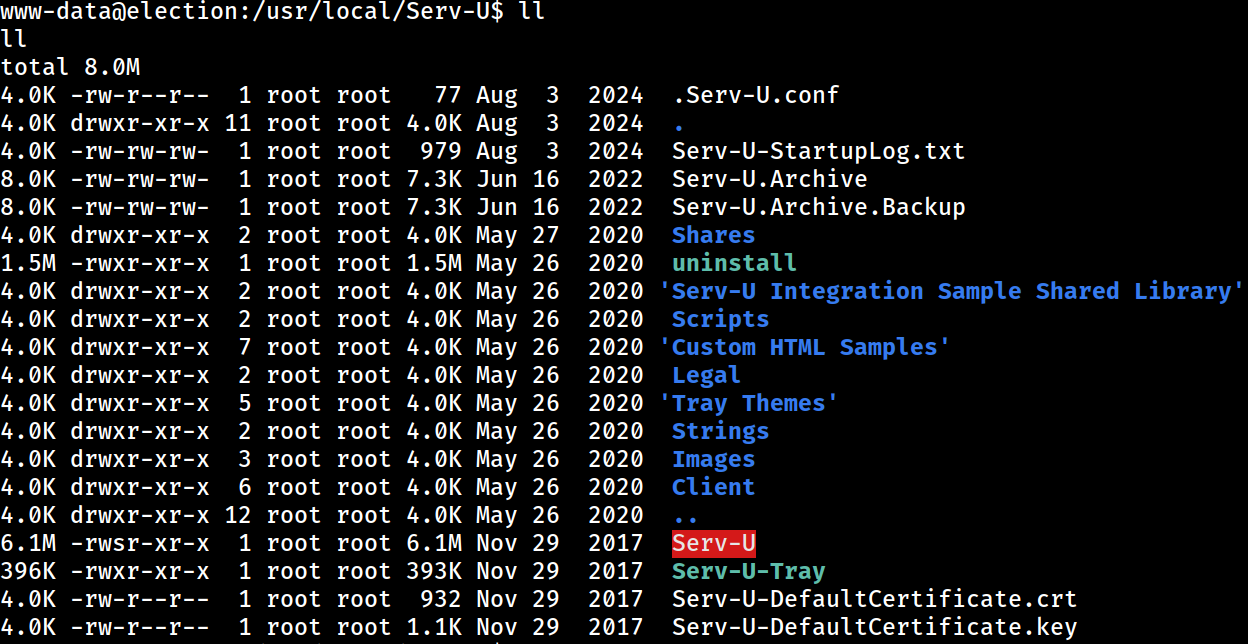Screen dimensions: 1248x644
Task: Click the green uninstall executable name
Action: [734, 263]
